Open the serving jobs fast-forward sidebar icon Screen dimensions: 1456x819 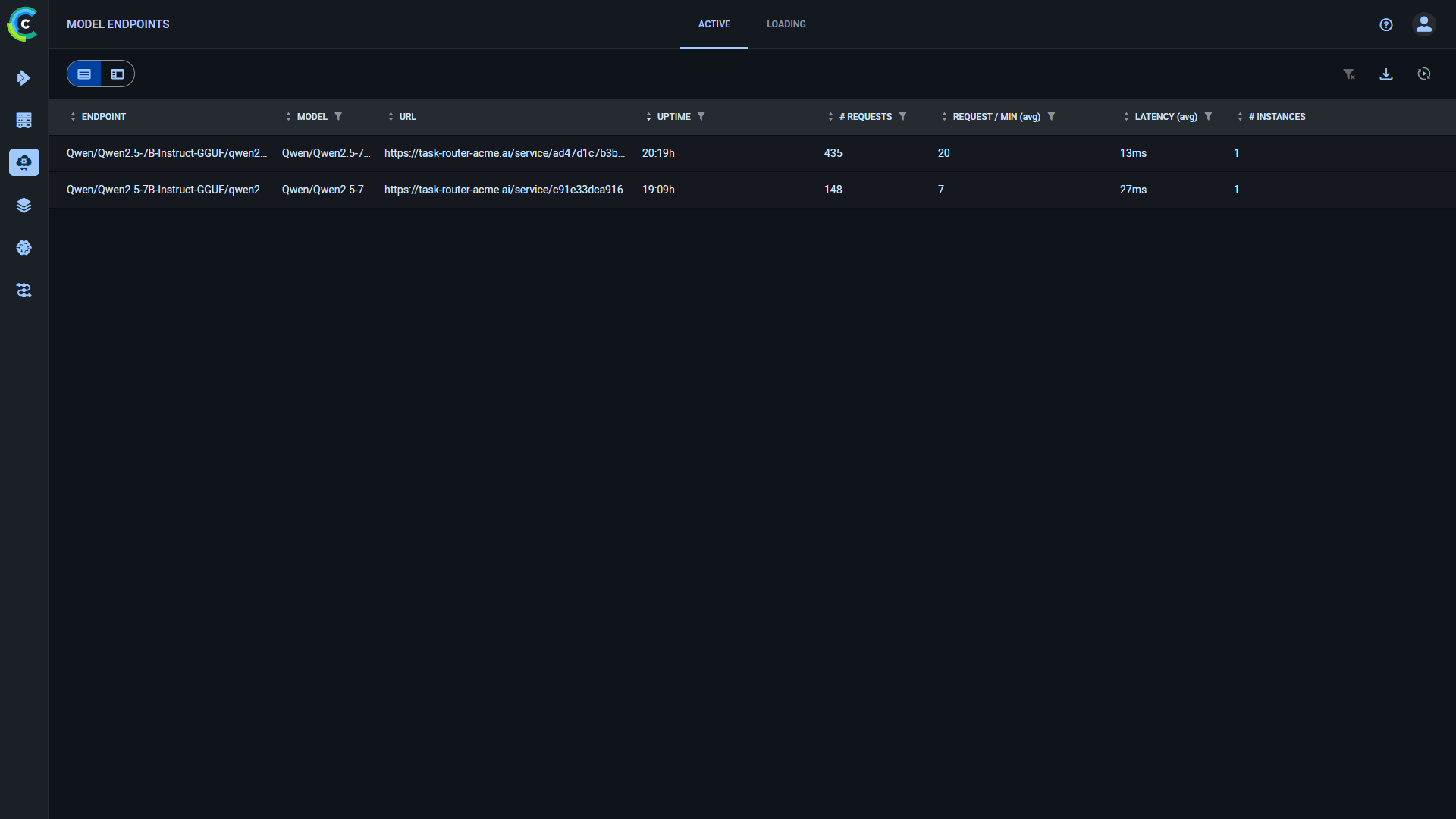coord(24,77)
